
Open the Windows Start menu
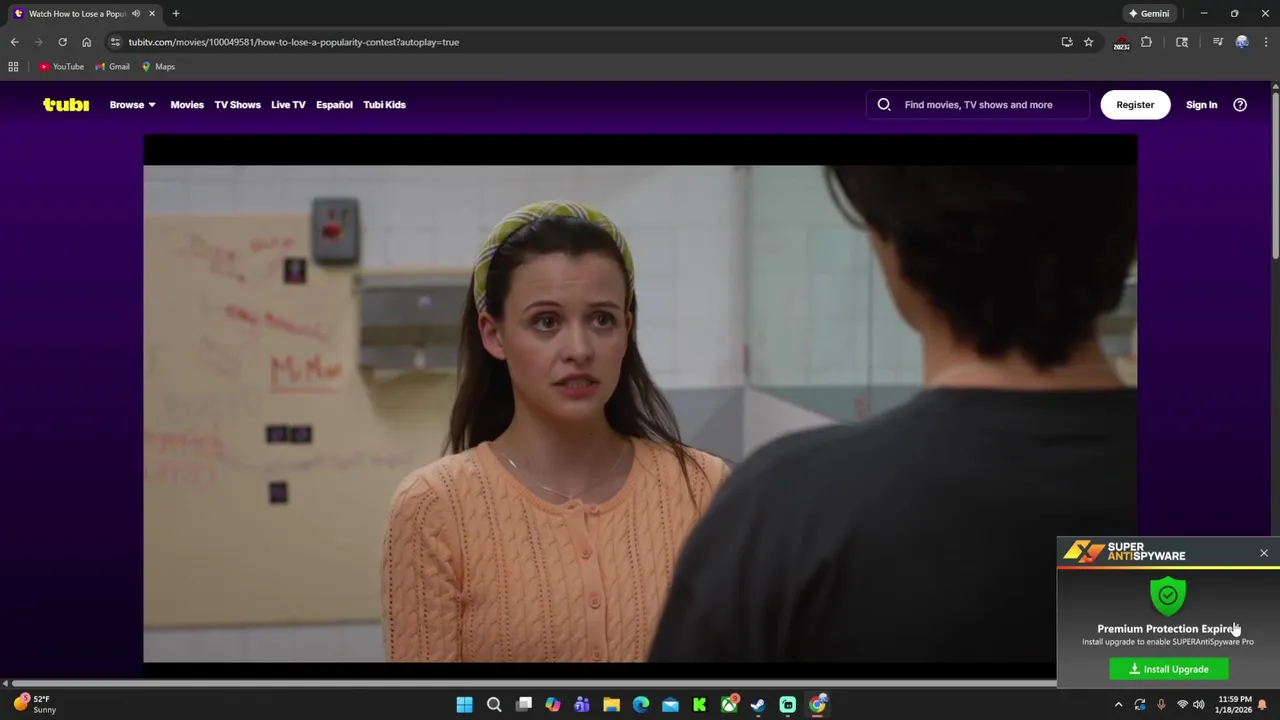pyautogui.click(x=464, y=705)
